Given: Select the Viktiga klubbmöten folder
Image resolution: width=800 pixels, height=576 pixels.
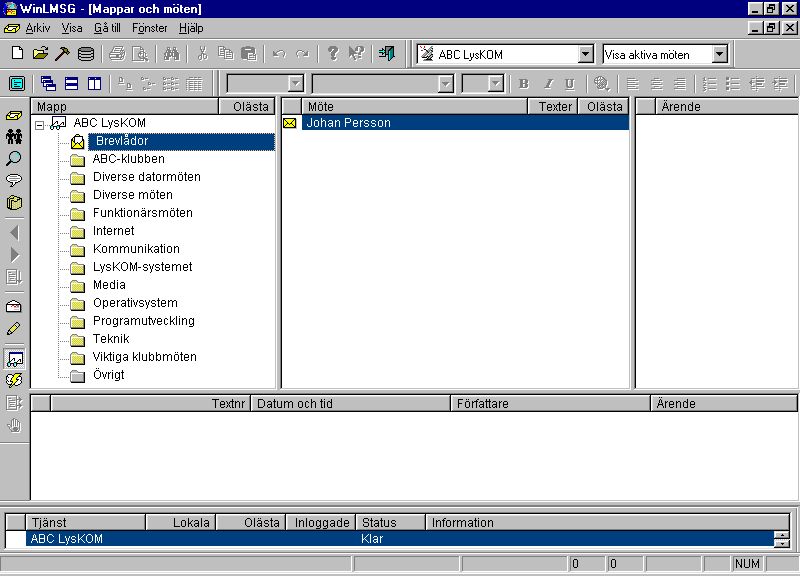Looking at the screenshot, I should (x=144, y=357).
